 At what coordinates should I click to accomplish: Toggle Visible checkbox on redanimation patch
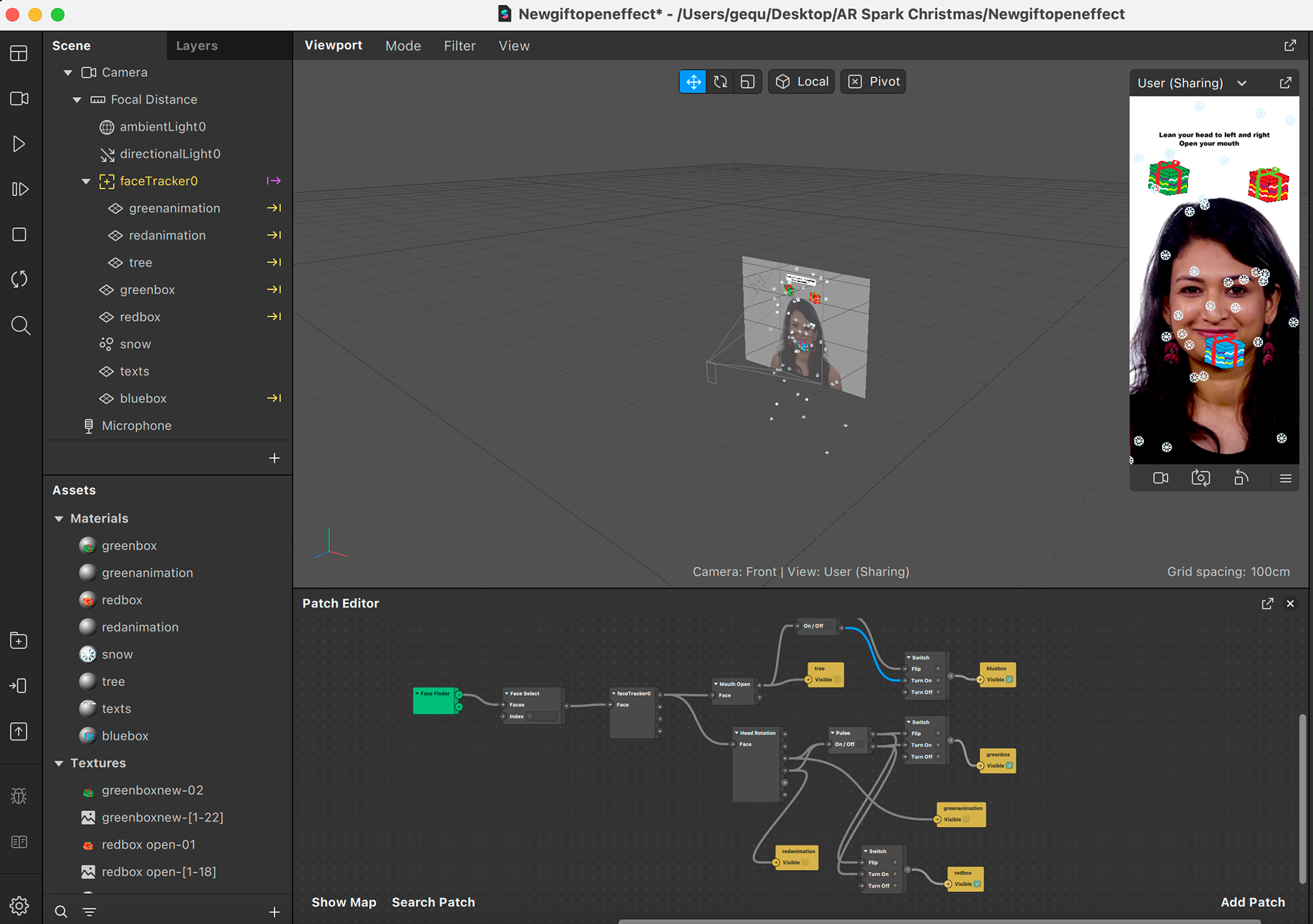coord(805,862)
